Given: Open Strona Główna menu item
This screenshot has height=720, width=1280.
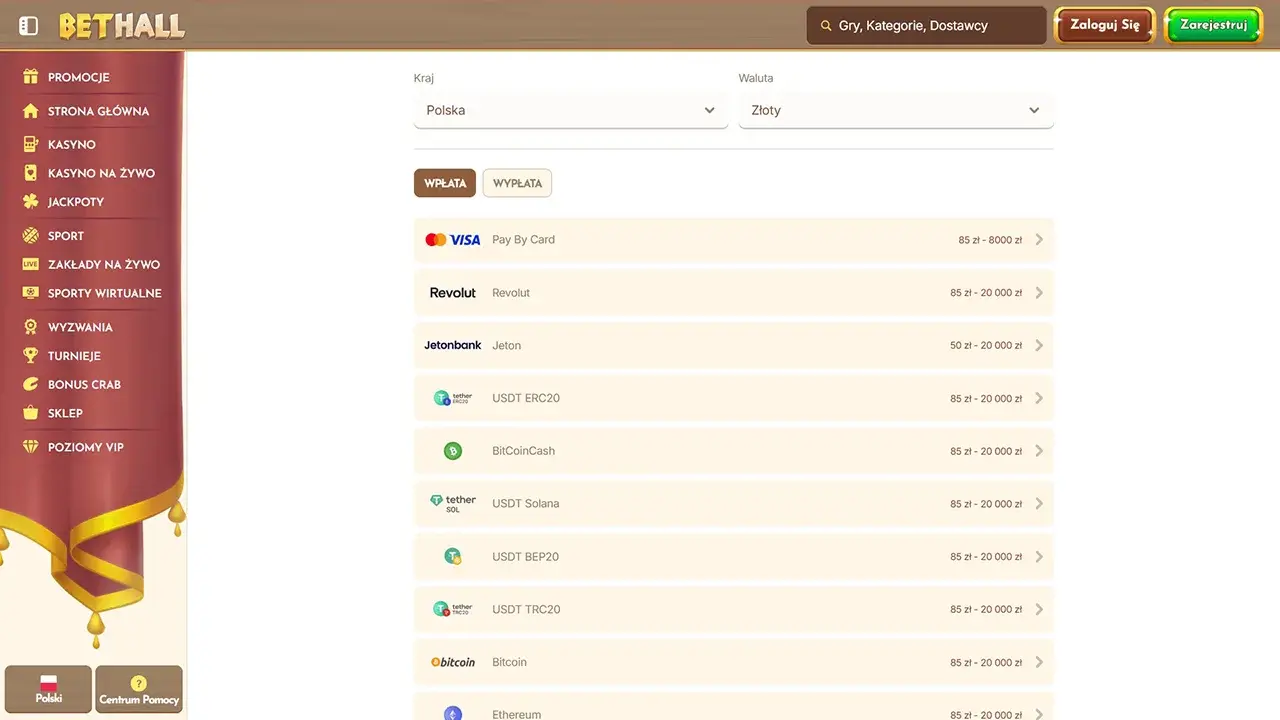Looking at the screenshot, I should (98, 111).
